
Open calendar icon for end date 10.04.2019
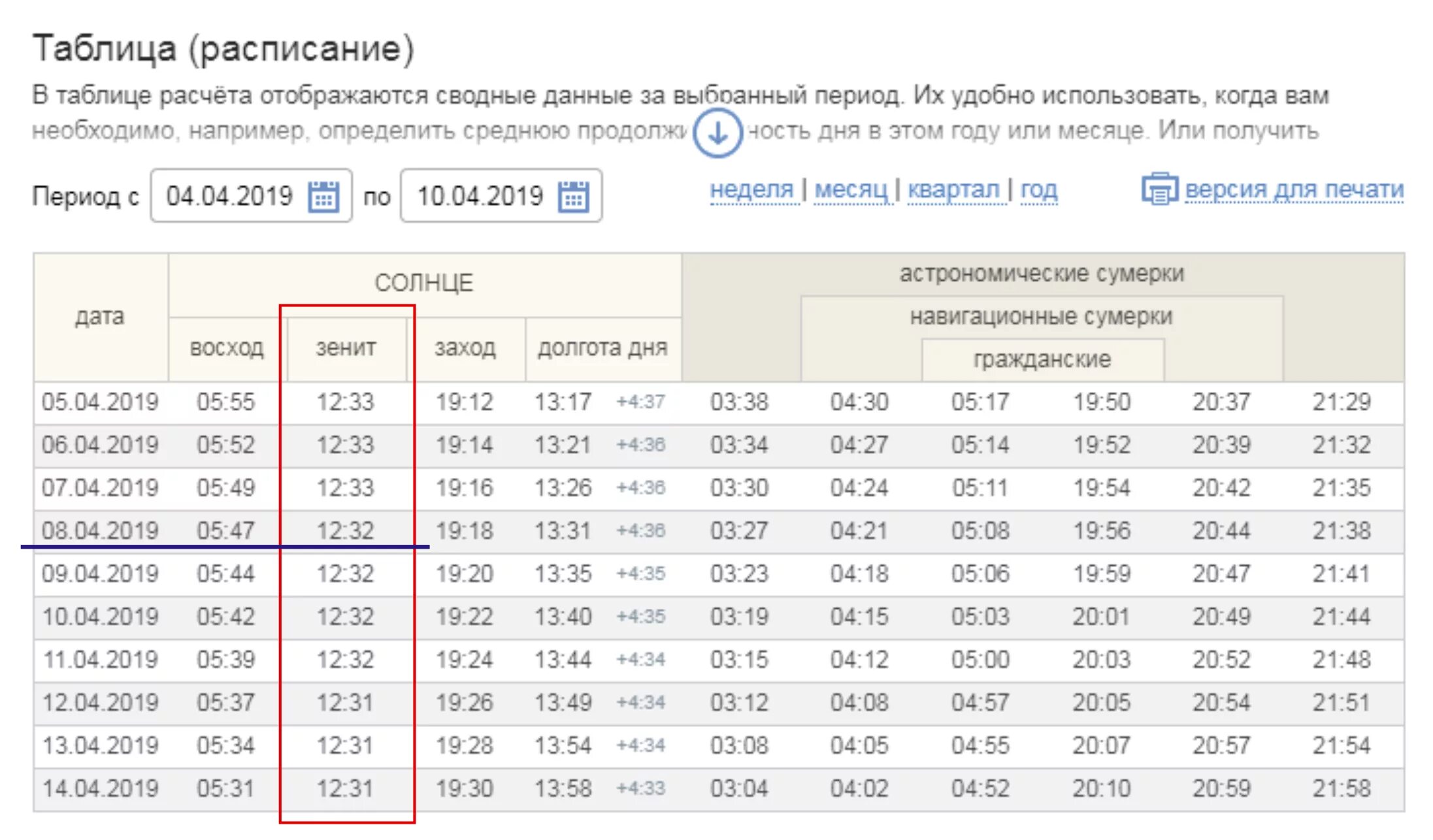click(574, 196)
